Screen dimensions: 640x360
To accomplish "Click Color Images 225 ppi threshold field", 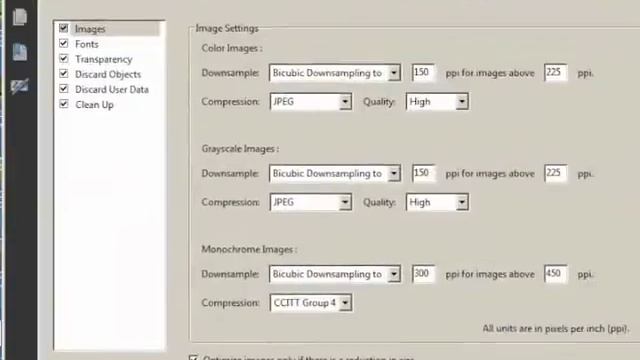I will click(x=556, y=73).
